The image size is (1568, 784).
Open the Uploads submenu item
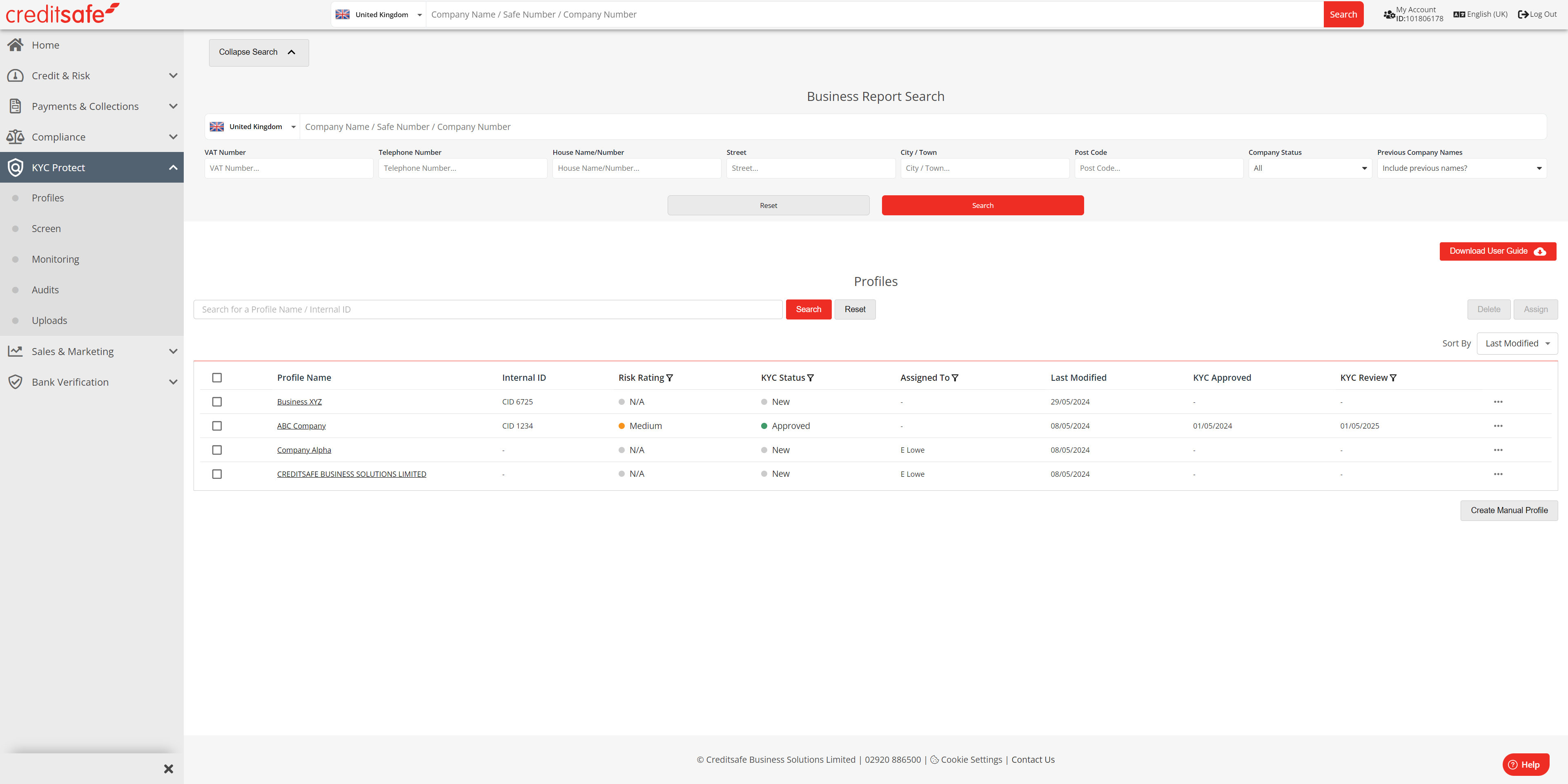pyautogui.click(x=49, y=320)
